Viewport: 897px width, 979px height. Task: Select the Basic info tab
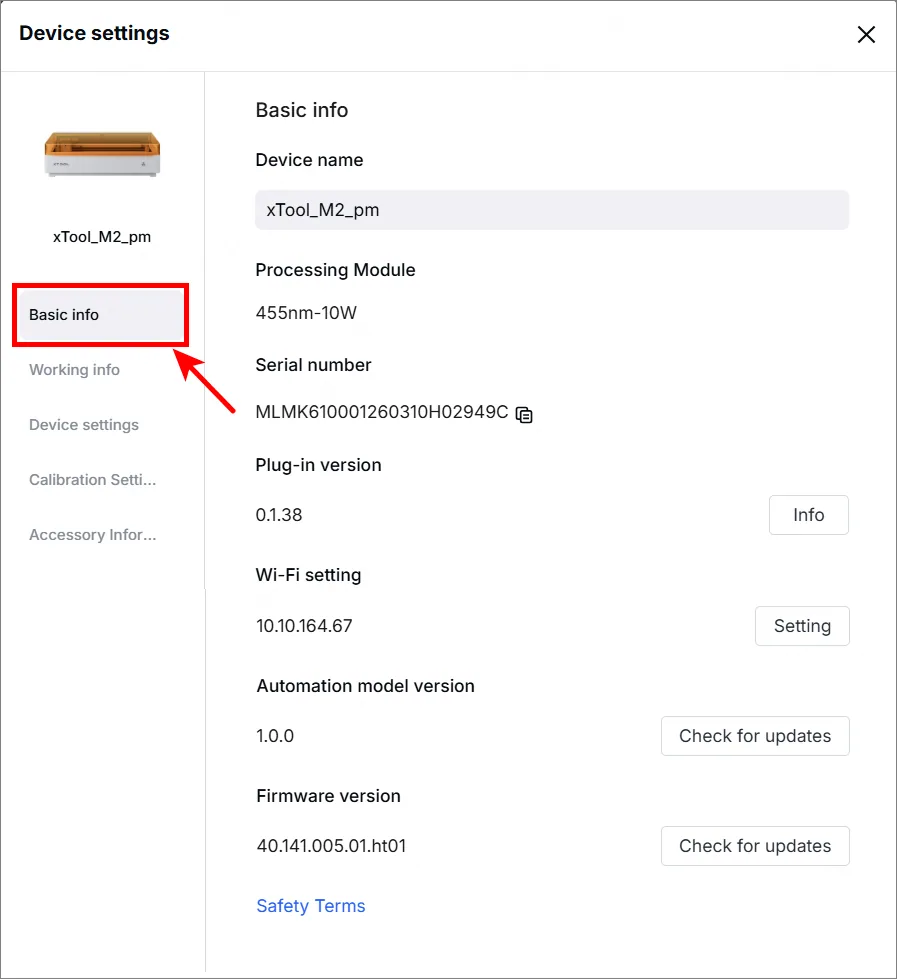click(100, 315)
